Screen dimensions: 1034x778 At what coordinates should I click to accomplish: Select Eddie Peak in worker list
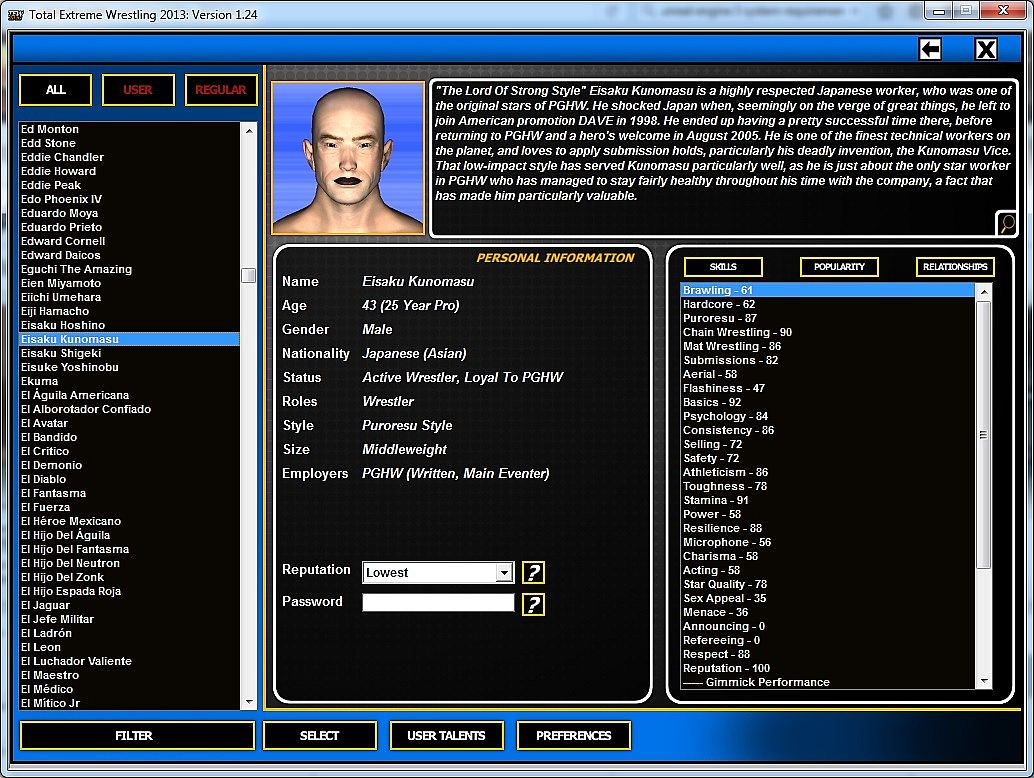click(129, 185)
